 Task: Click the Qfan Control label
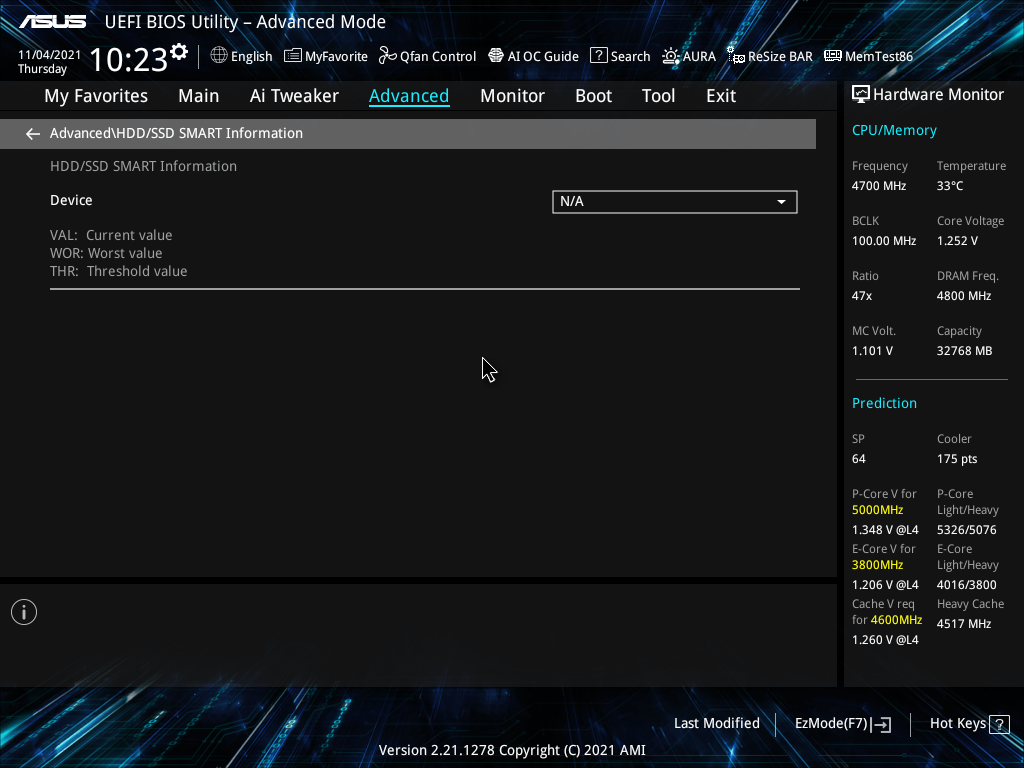tap(438, 57)
